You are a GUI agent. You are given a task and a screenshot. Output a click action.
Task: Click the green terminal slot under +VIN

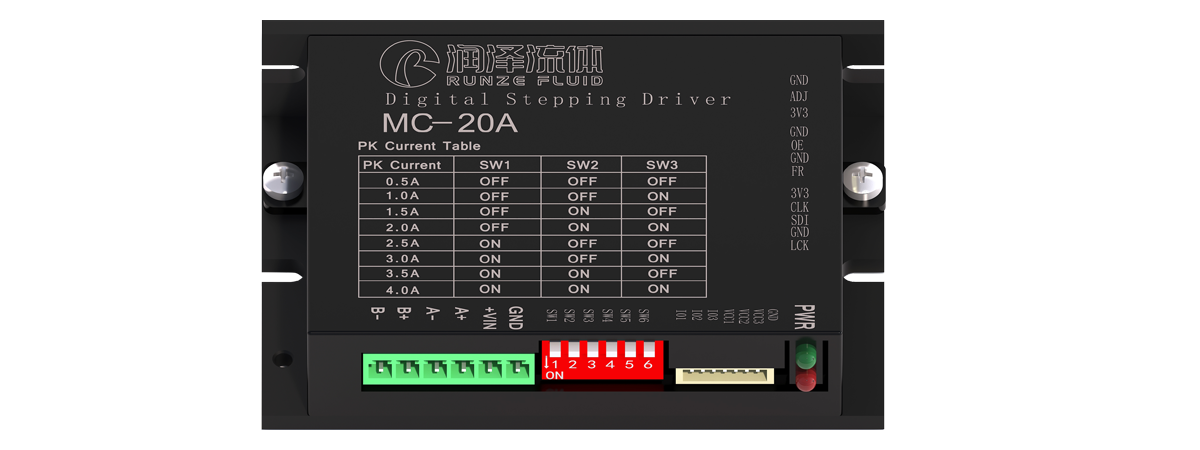[x=491, y=369]
